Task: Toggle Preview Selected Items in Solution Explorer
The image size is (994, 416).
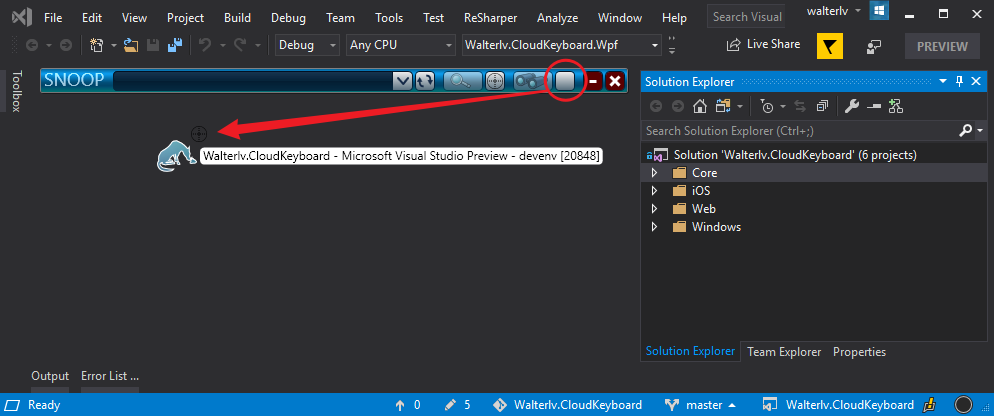Action: click(x=874, y=107)
